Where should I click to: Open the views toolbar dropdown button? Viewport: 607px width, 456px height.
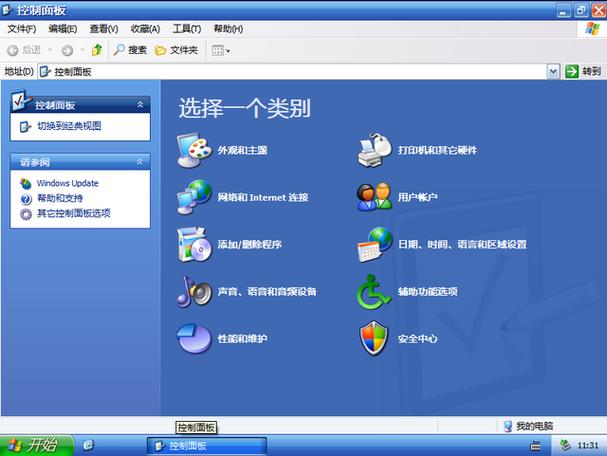pos(221,50)
